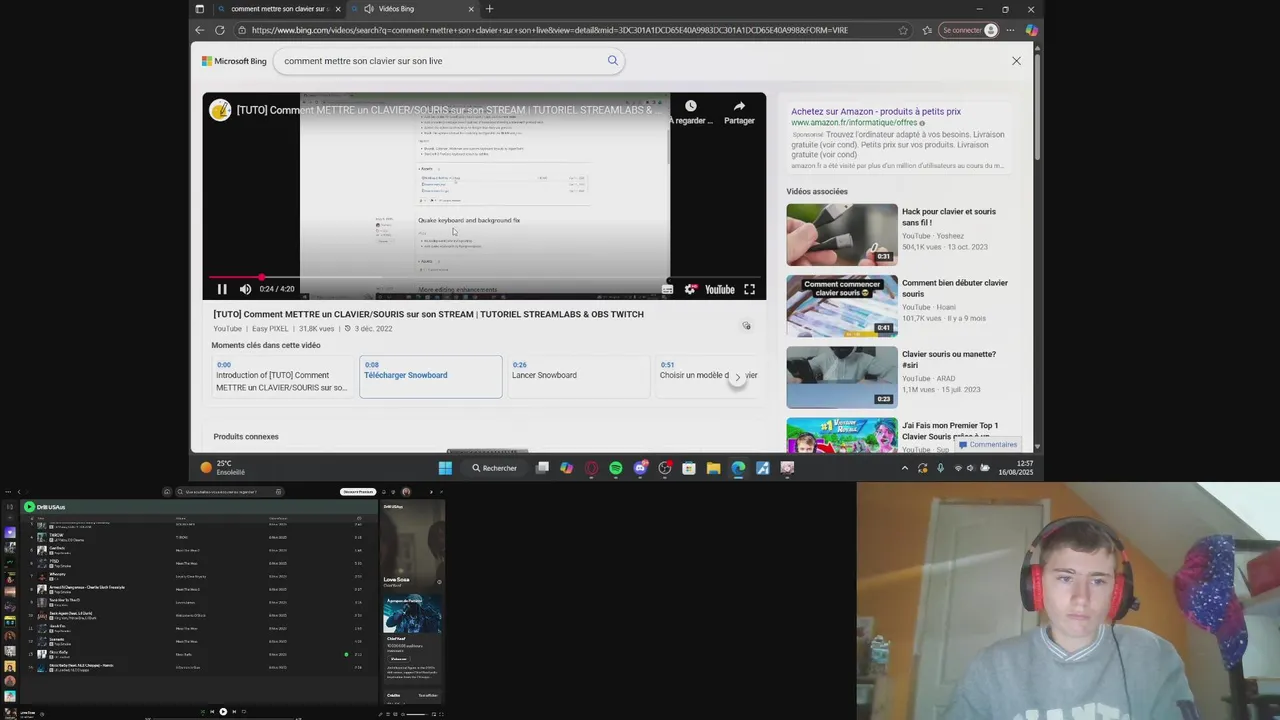The image size is (1280, 720).
Task: Open Discord from the taskbar
Action: (x=640, y=468)
